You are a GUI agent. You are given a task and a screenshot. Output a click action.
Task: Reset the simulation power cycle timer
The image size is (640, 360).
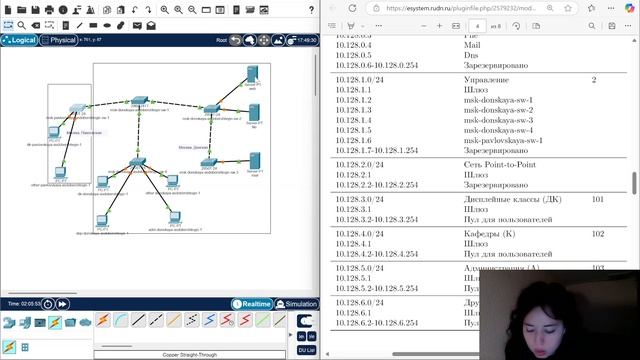48,304
